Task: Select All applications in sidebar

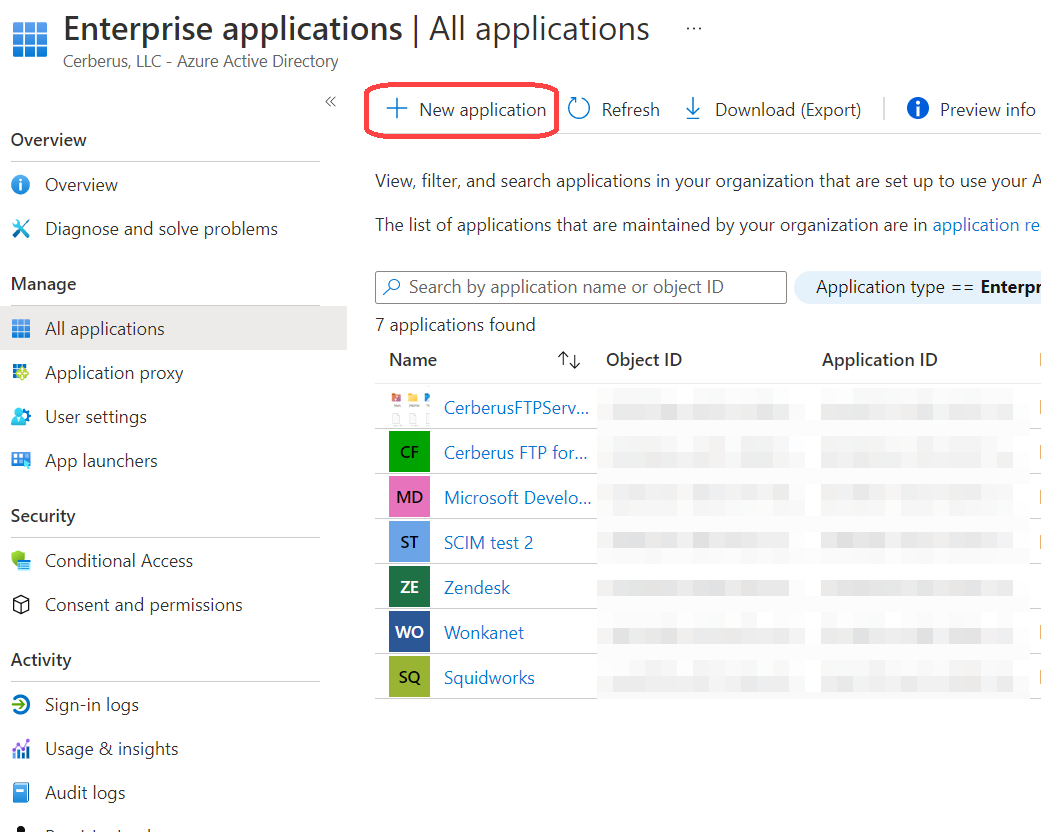Action: click(x=173, y=328)
